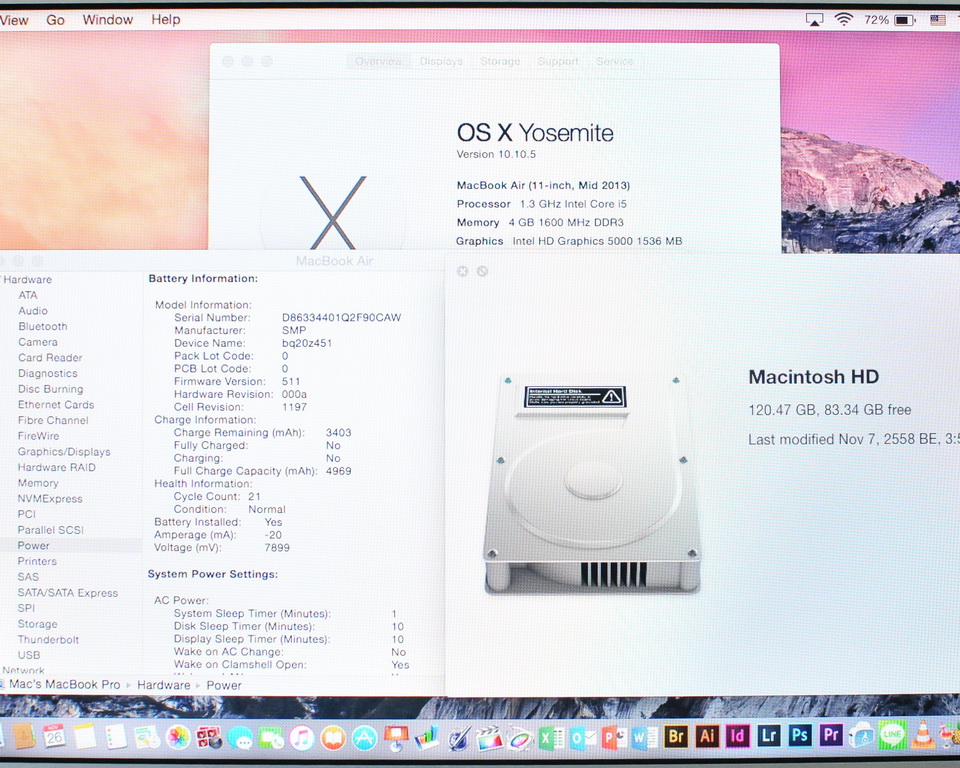
Task: Open Microsoft Excel in the Dock
Action: coord(551,737)
